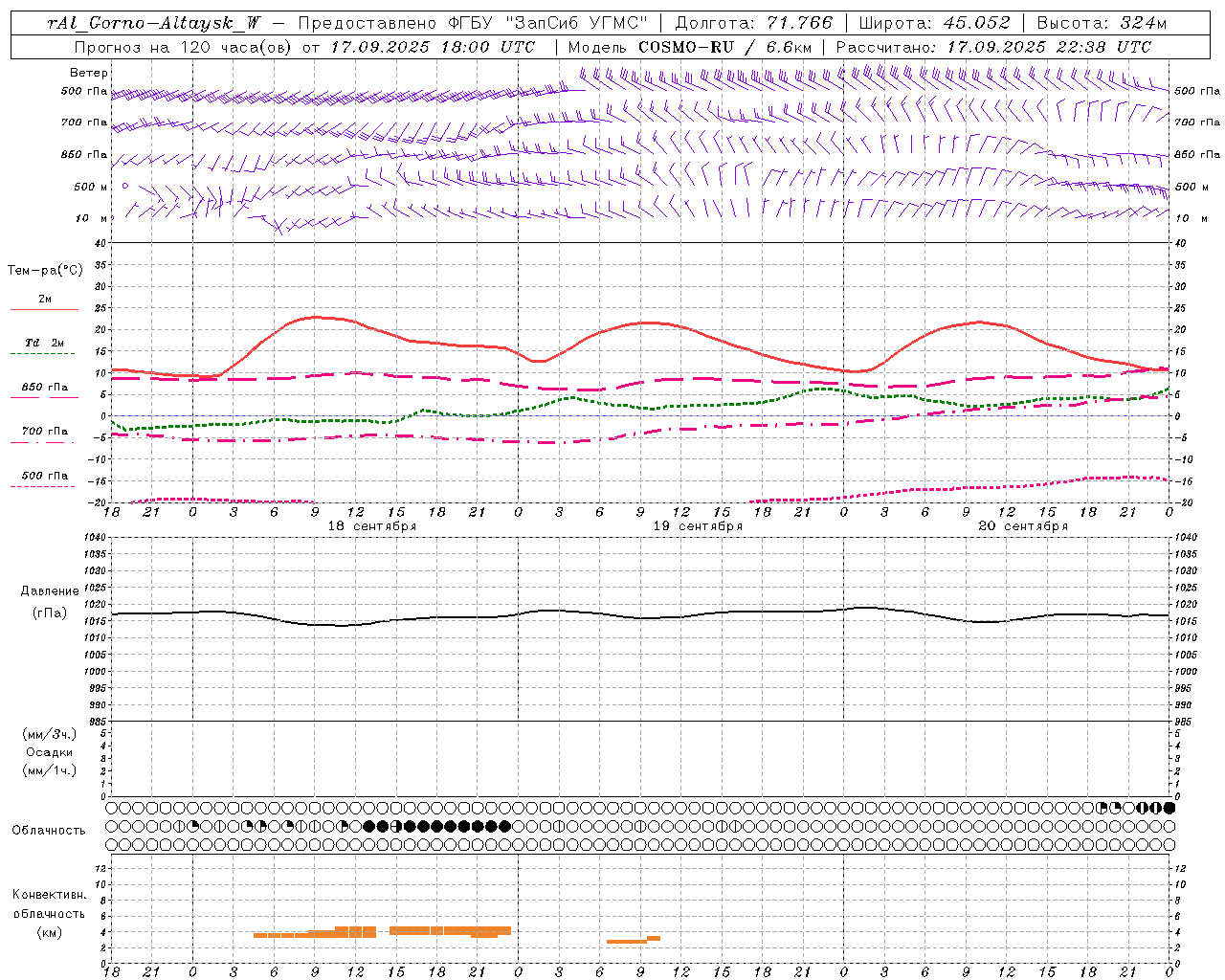The height and width of the screenshot is (980, 1225).
Task: Click the 700 гПа entry in temperature legend
Action: click(44, 432)
